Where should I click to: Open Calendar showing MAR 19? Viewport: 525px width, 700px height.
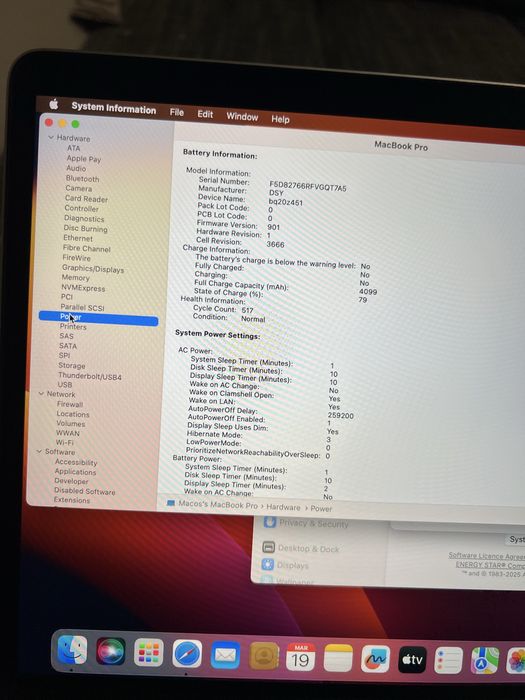(301, 657)
